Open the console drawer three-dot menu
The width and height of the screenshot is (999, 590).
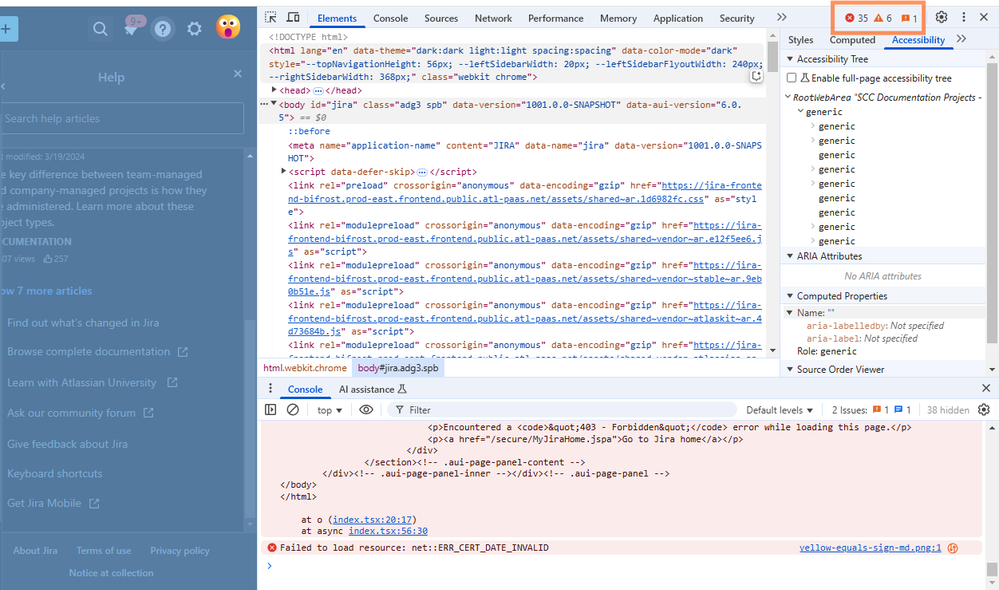click(x=270, y=389)
